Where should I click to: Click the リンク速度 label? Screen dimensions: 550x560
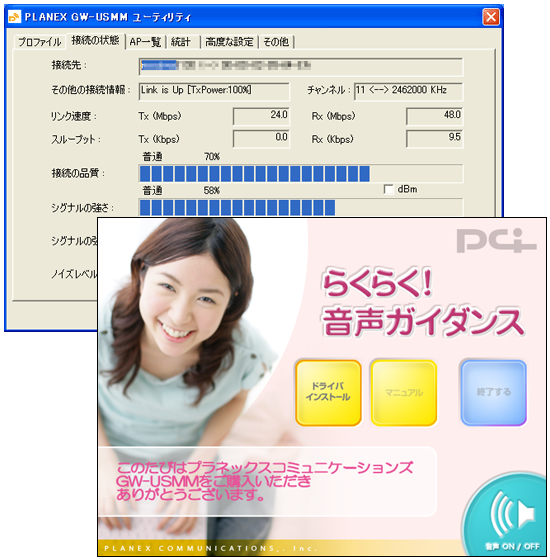click(73, 116)
